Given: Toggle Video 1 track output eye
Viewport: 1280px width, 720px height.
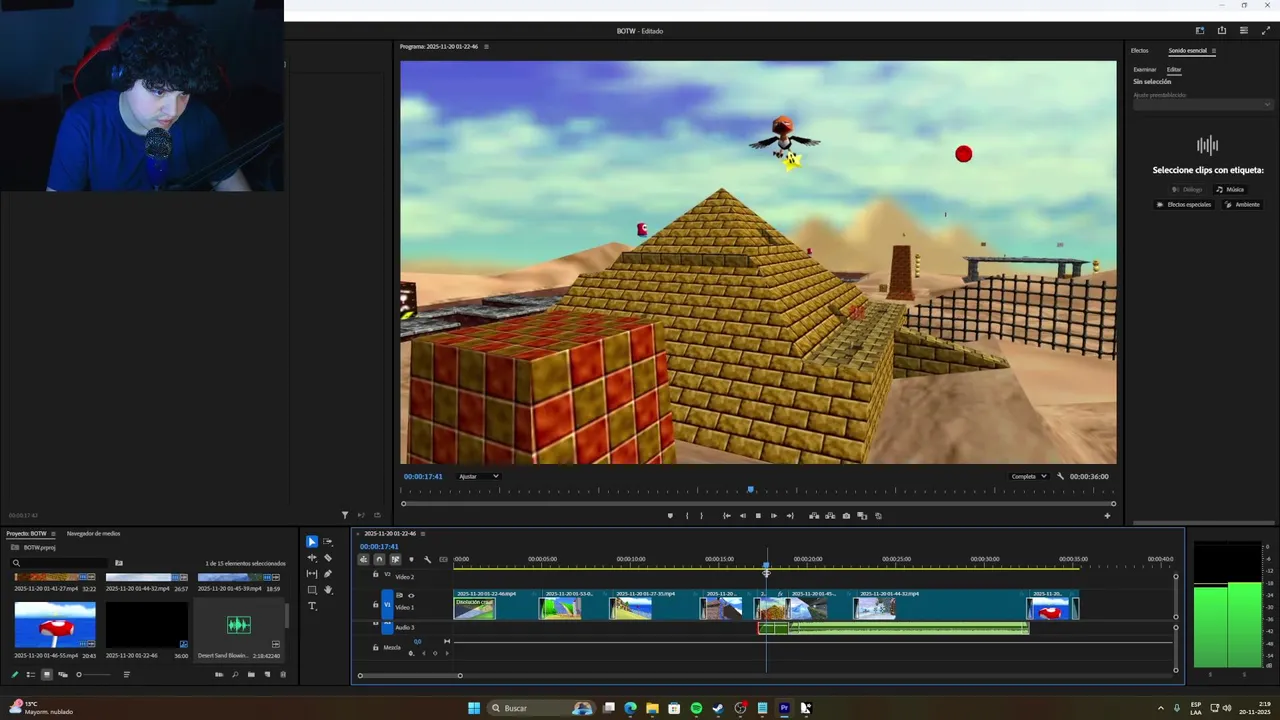Looking at the screenshot, I should [411, 596].
